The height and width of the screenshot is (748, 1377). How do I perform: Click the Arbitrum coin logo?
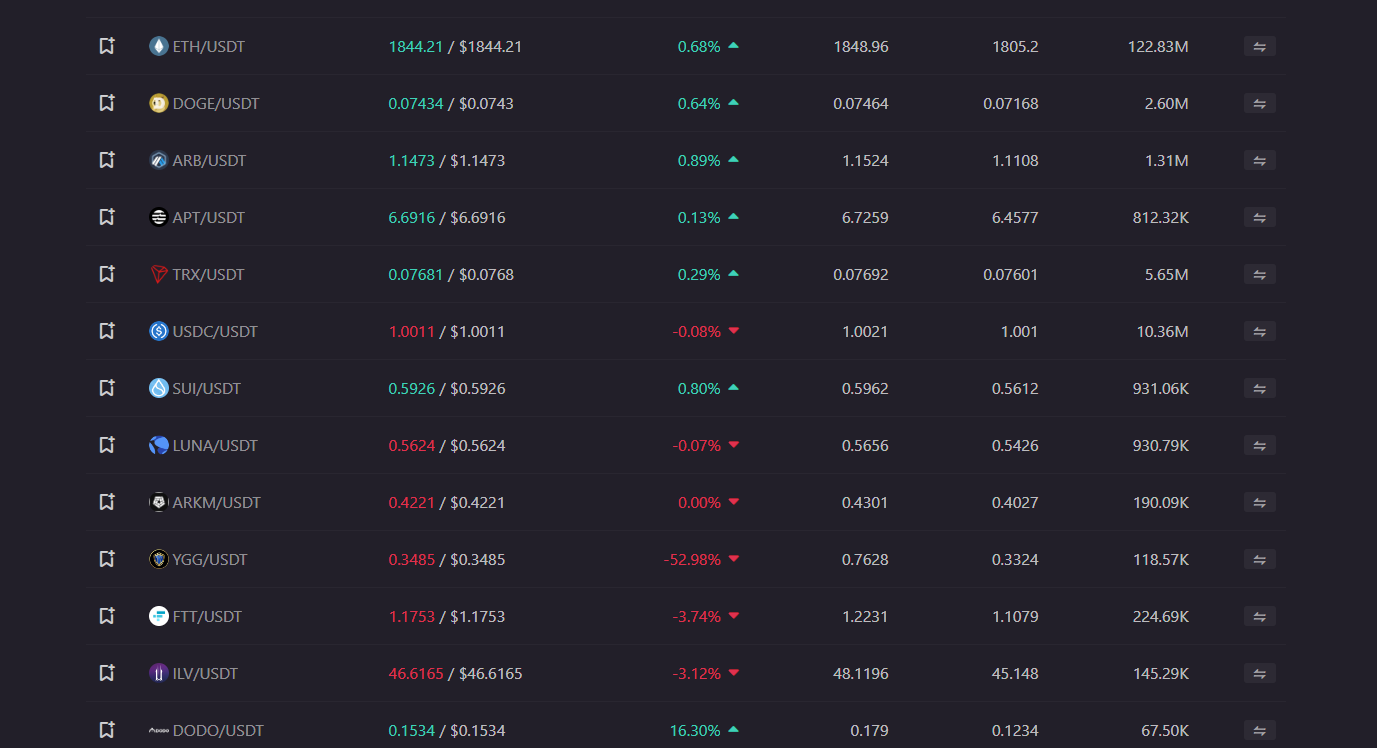(158, 160)
